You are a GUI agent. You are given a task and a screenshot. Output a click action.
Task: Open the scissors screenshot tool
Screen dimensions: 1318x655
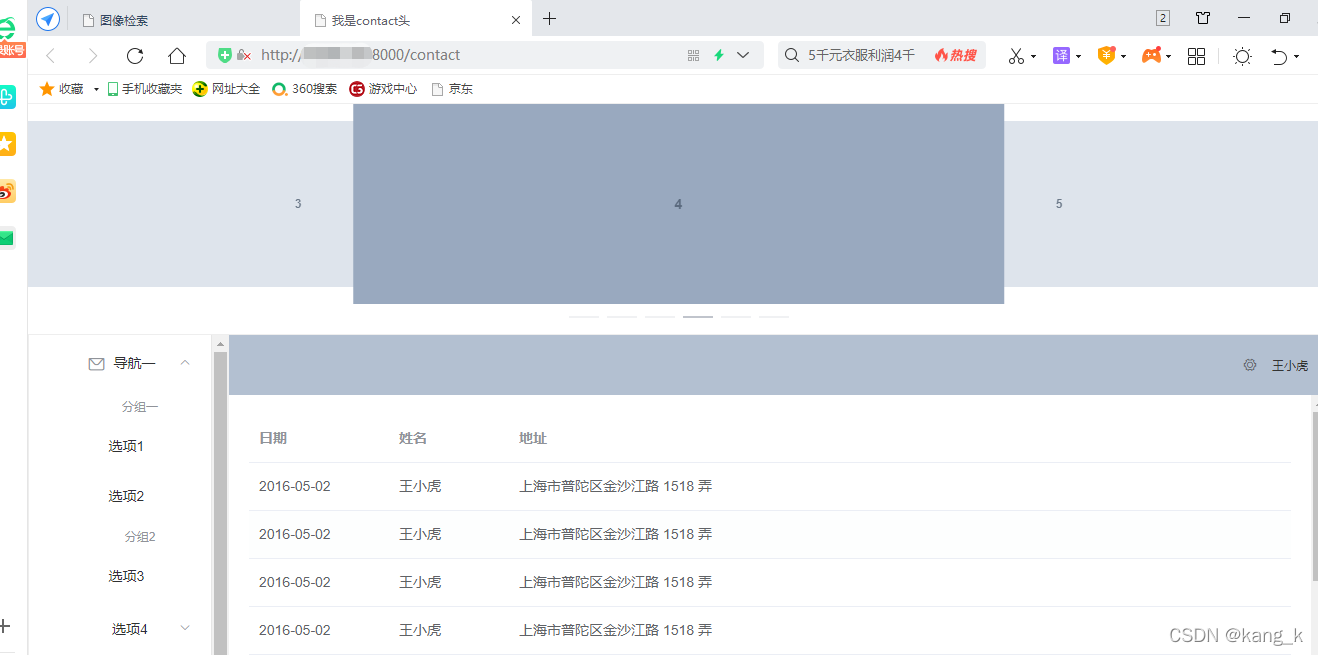click(x=1016, y=56)
